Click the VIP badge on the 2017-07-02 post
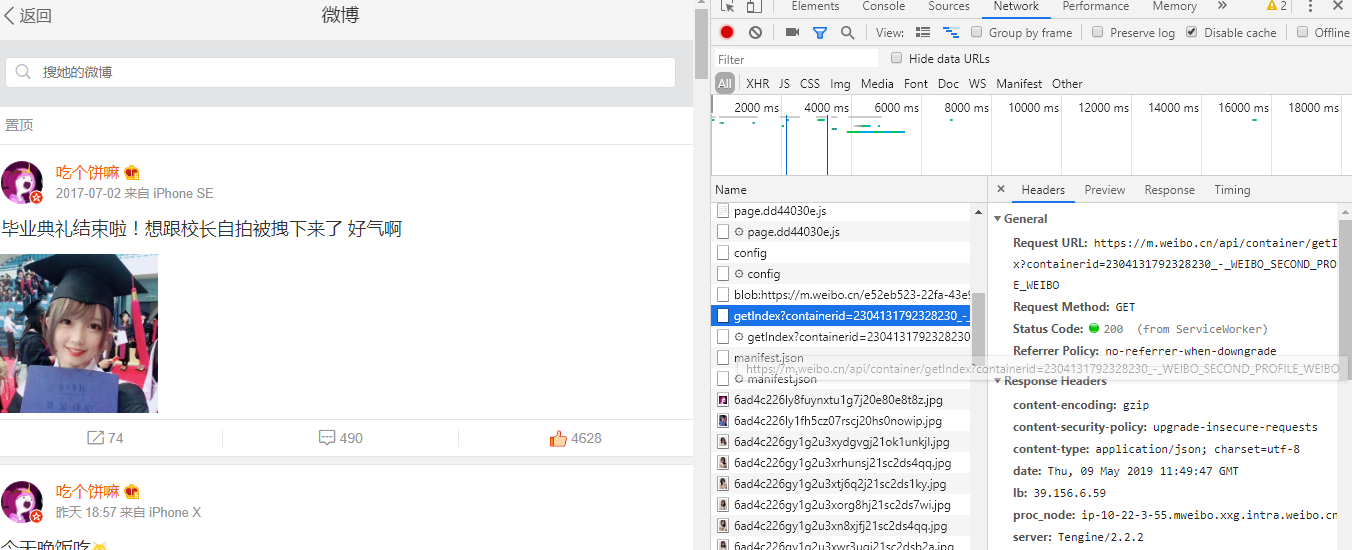The height and width of the screenshot is (550, 1352). point(132,172)
